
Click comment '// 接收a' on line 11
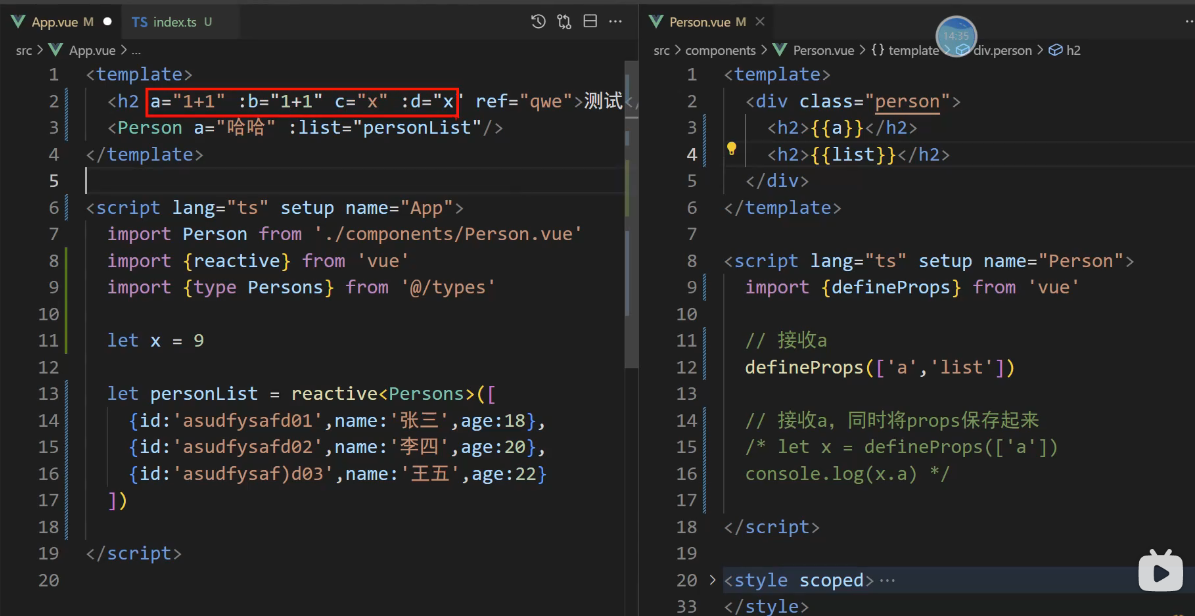click(x=787, y=341)
